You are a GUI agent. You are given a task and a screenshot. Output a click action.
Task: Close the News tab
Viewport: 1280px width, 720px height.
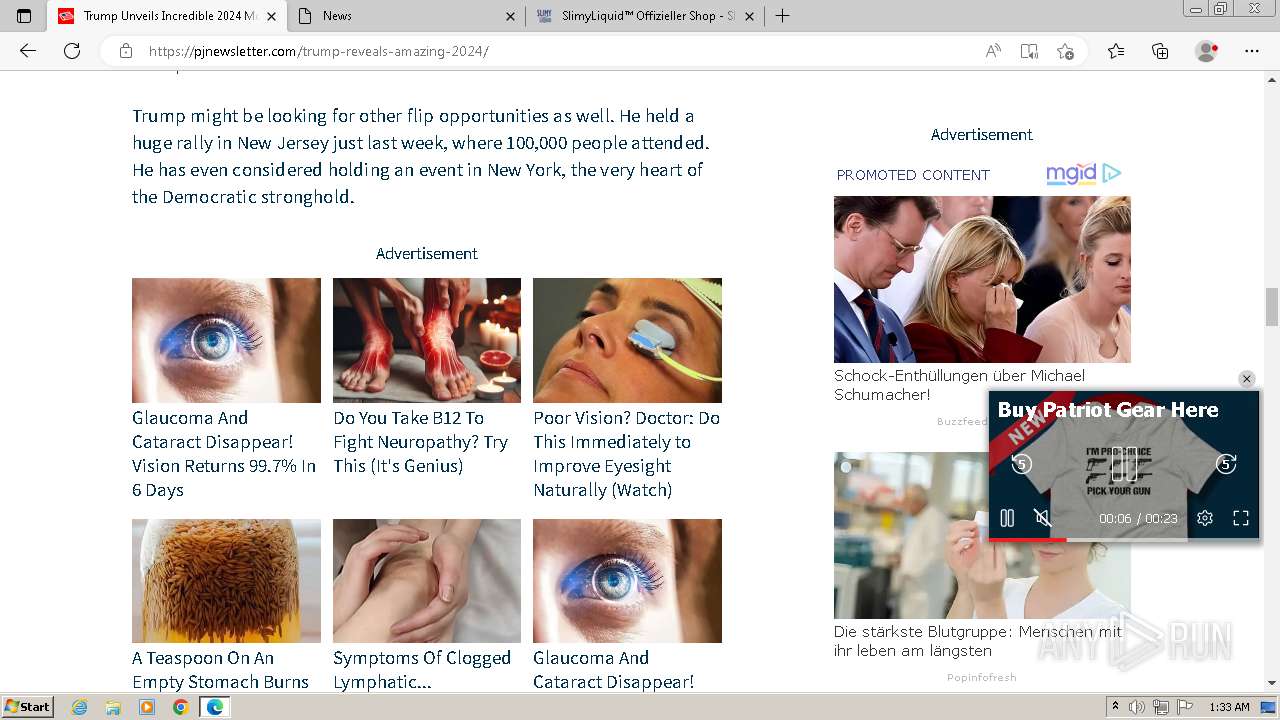coord(510,16)
